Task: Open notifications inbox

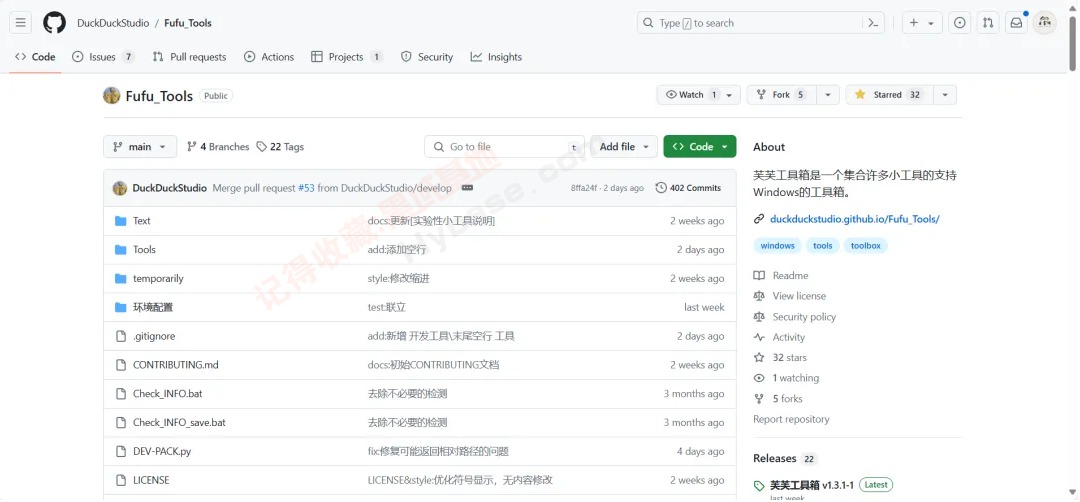Action: pyautogui.click(x=1016, y=23)
